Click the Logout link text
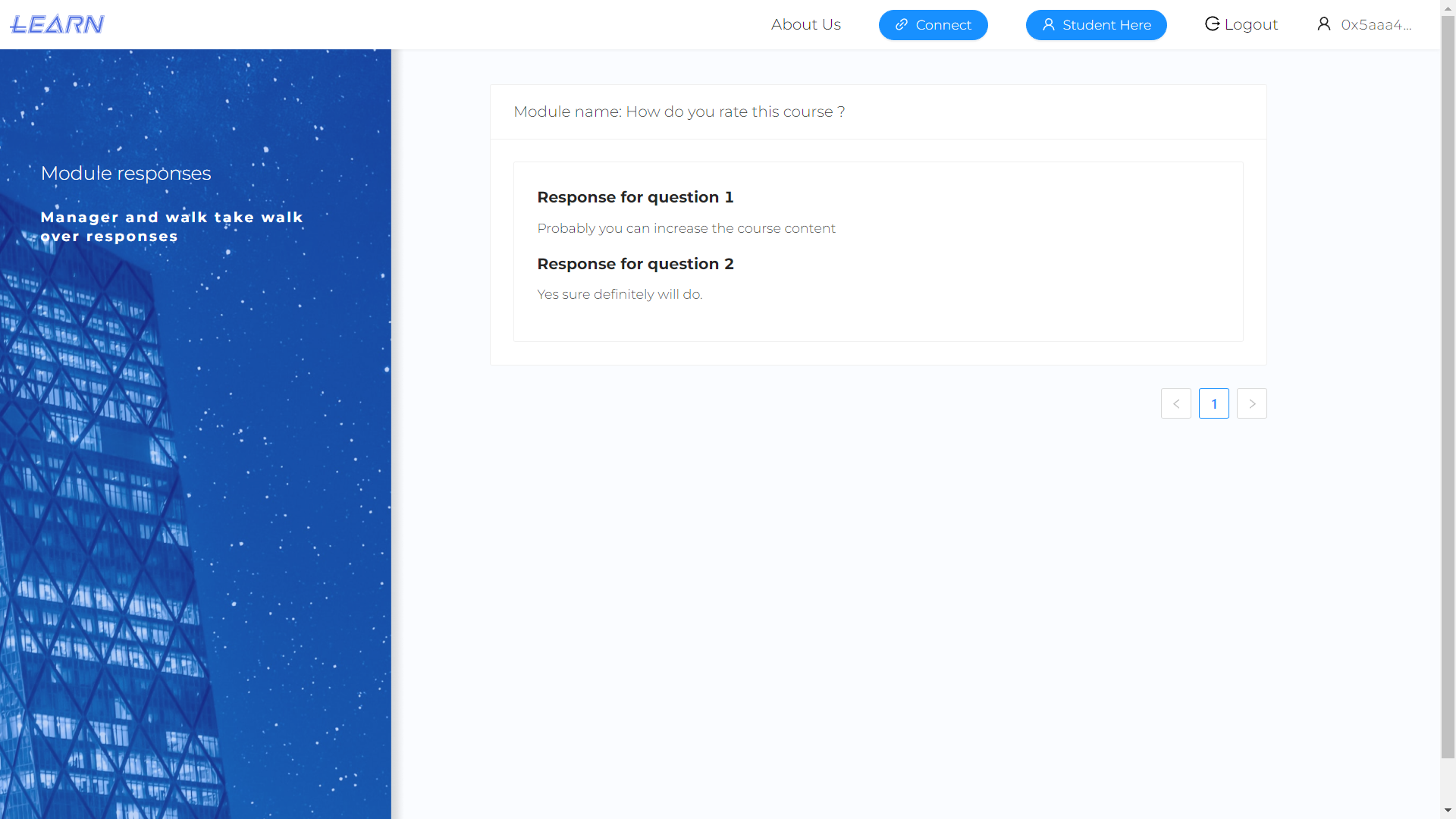Screen dimensions: 1456x819 (1250, 25)
